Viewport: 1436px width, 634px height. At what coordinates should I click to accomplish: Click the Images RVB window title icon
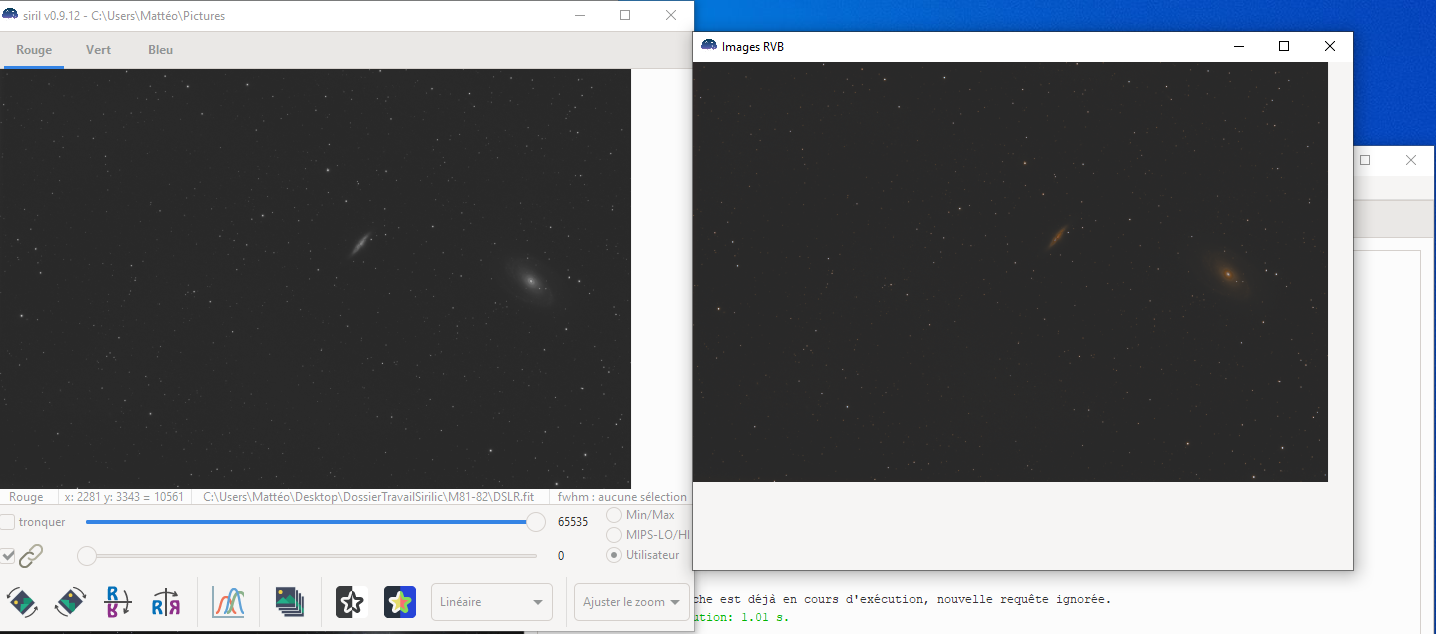coord(709,46)
